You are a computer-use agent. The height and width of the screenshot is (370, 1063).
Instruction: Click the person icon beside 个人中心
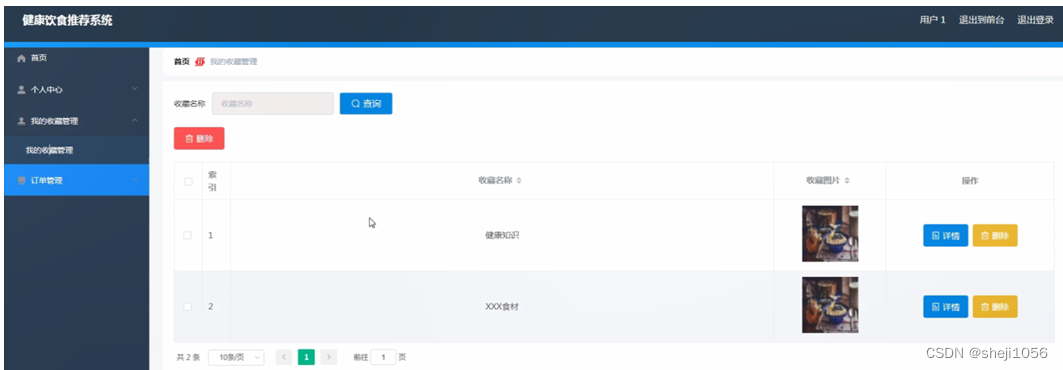pos(21,89)
